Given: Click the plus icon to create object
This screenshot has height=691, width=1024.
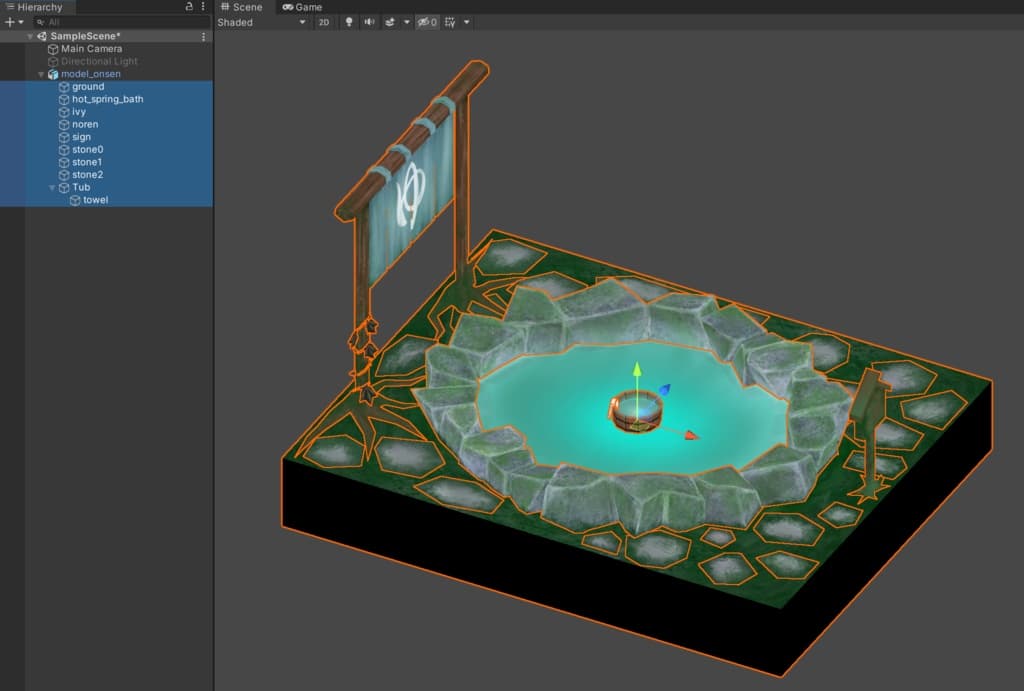Looking at the screenshot, I should [x=9, y=22].
